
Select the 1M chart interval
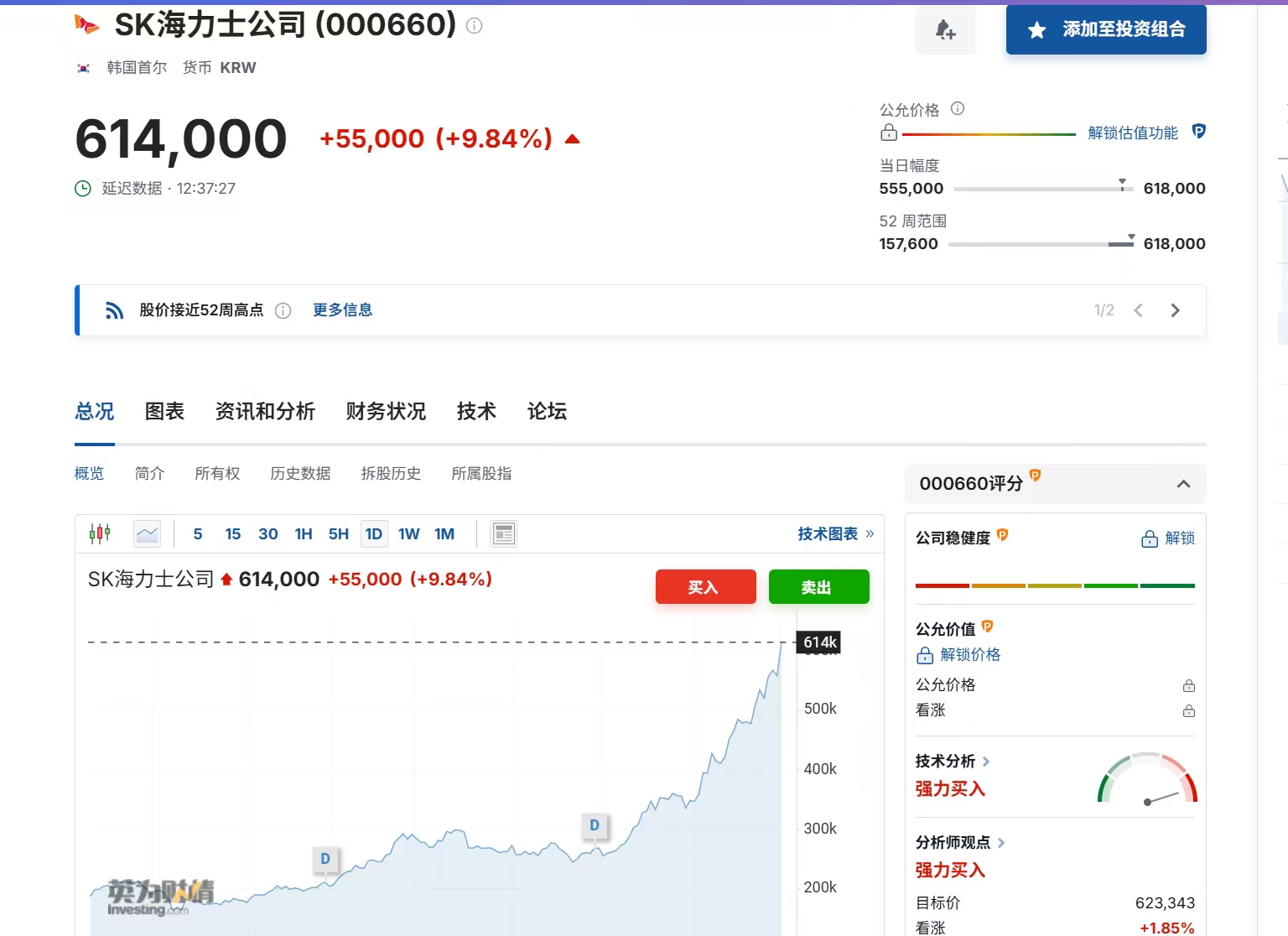444,534
